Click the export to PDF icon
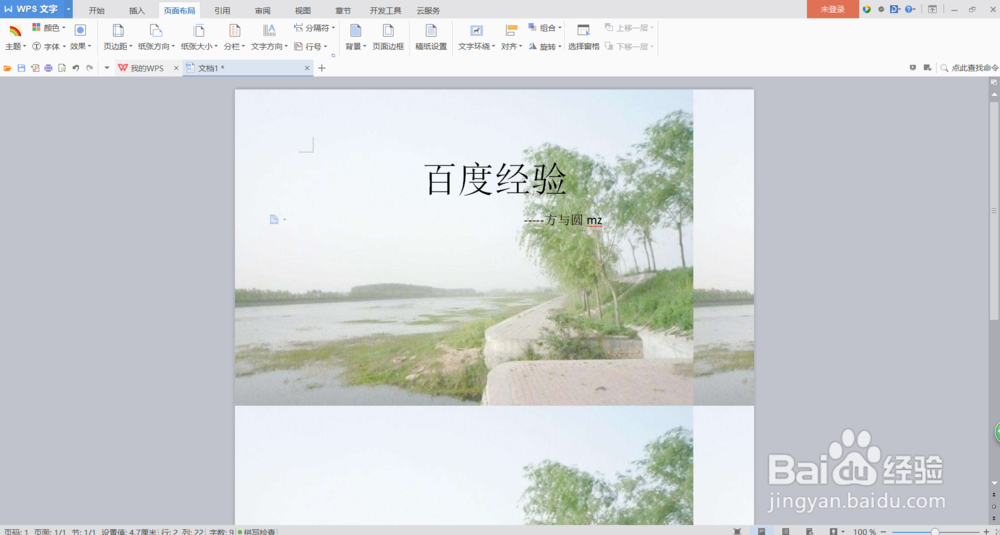This screenshot has height=535, width=1000. pyautogui.click(x=35, y=68)
